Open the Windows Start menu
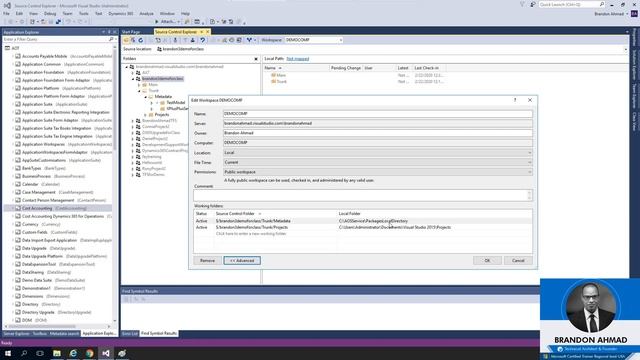The image size is (640, 360). coord(7,353)
